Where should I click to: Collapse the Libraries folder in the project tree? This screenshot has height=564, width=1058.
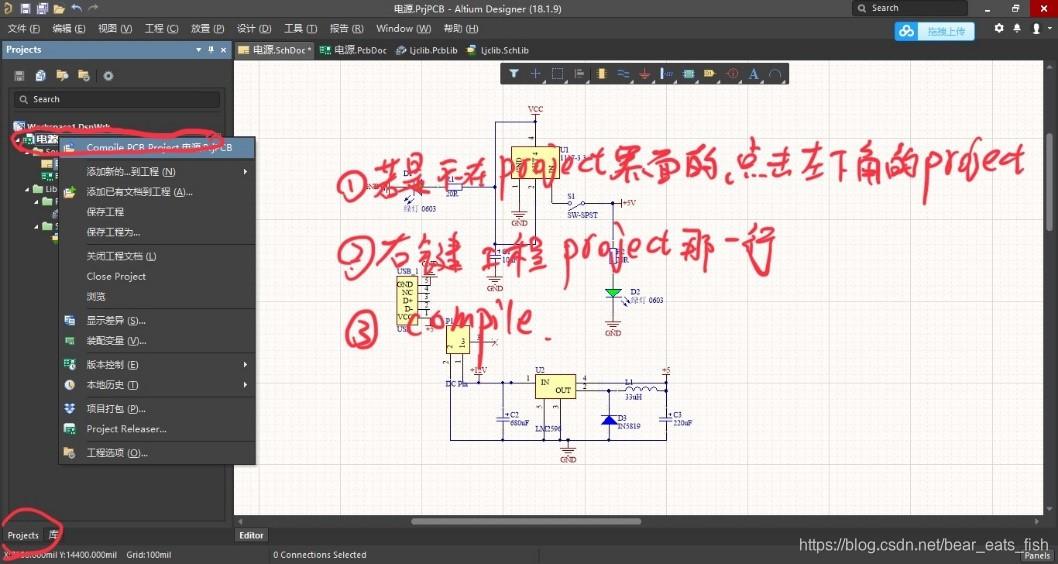pyautogui.click(x=28, y=190)
